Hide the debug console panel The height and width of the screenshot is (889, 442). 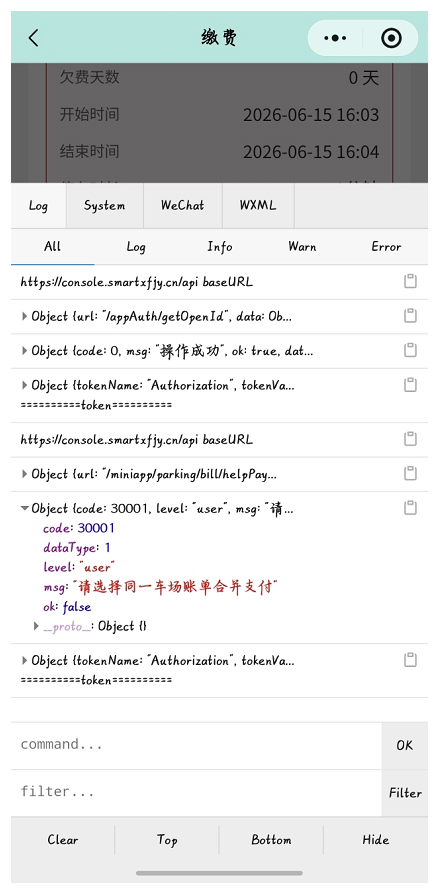(376, 840)
